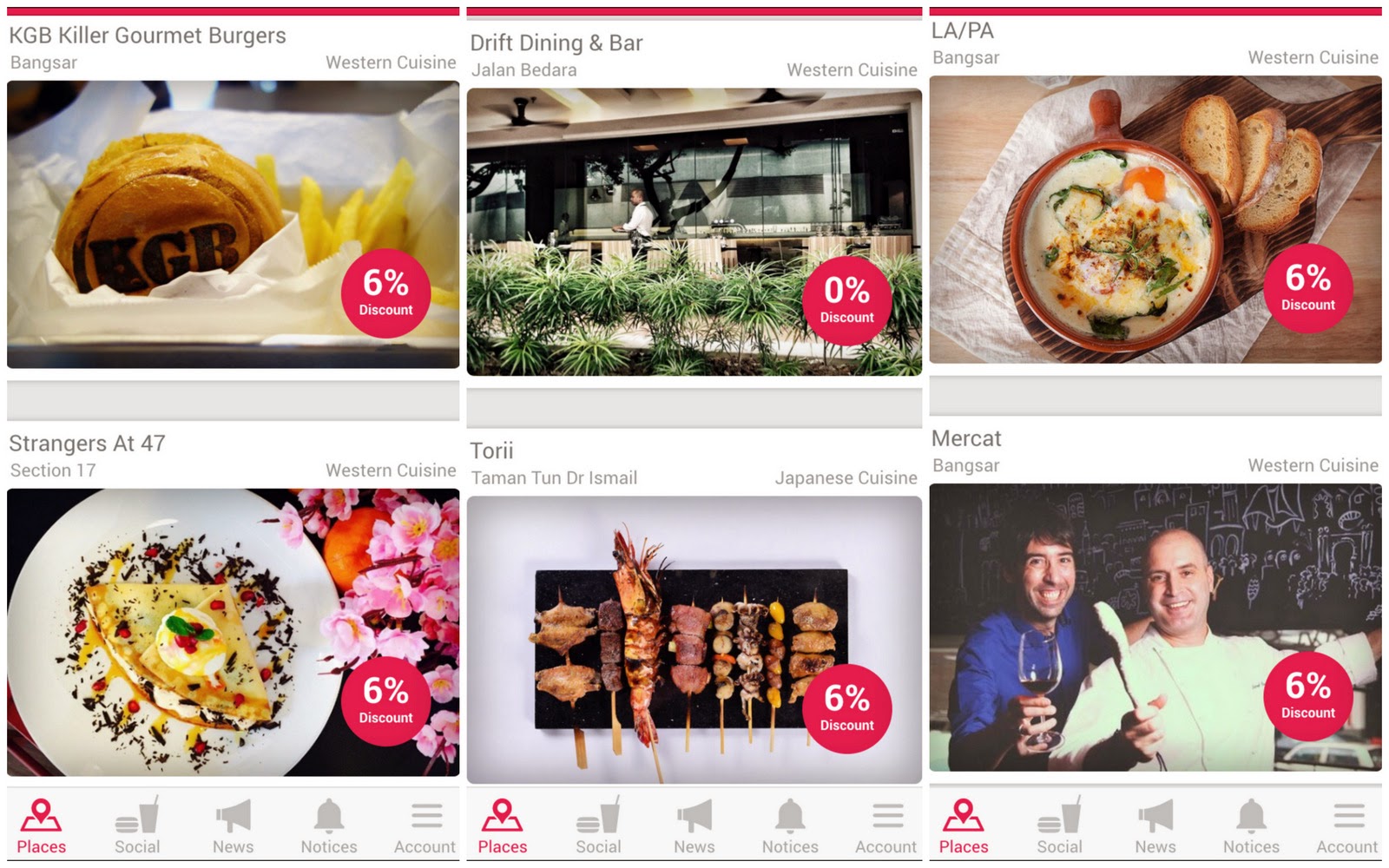1389x868 pixels.
Task: Tap News megaphone icon in the middle screen
Action: (x=694, y=817)
